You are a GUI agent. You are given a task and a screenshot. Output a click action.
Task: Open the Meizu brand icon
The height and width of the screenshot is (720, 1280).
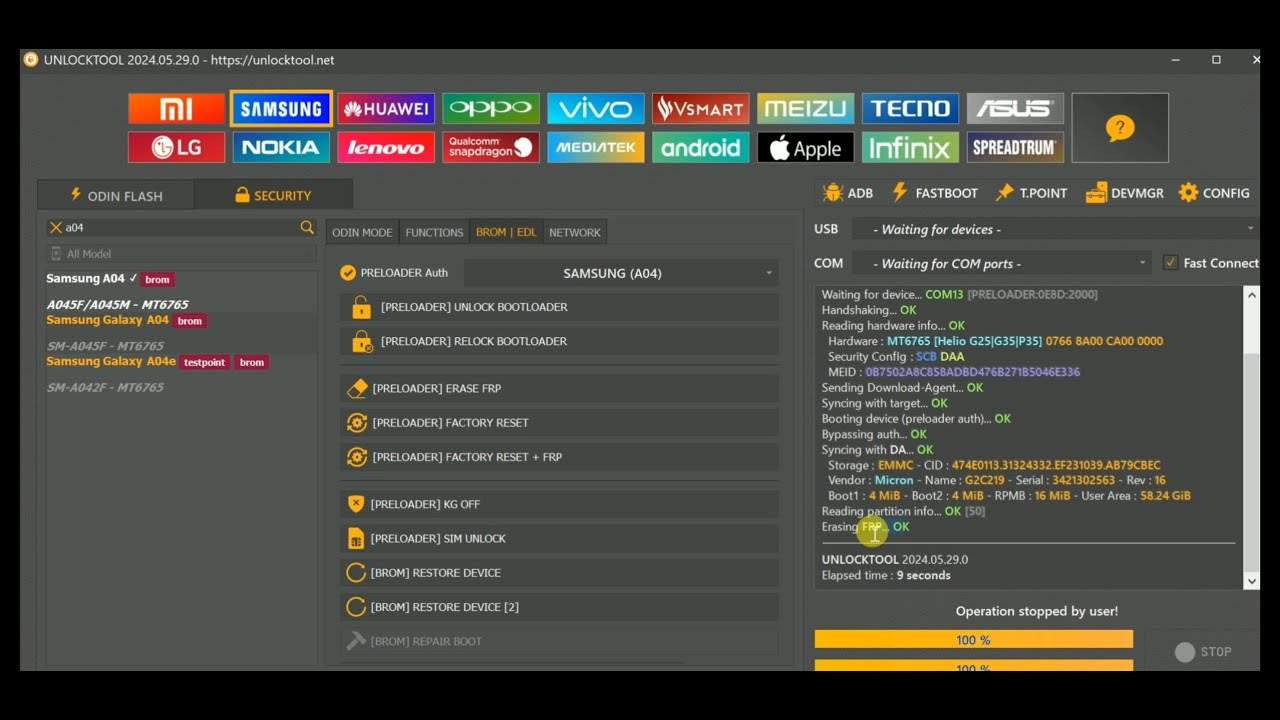pos(806,109)
